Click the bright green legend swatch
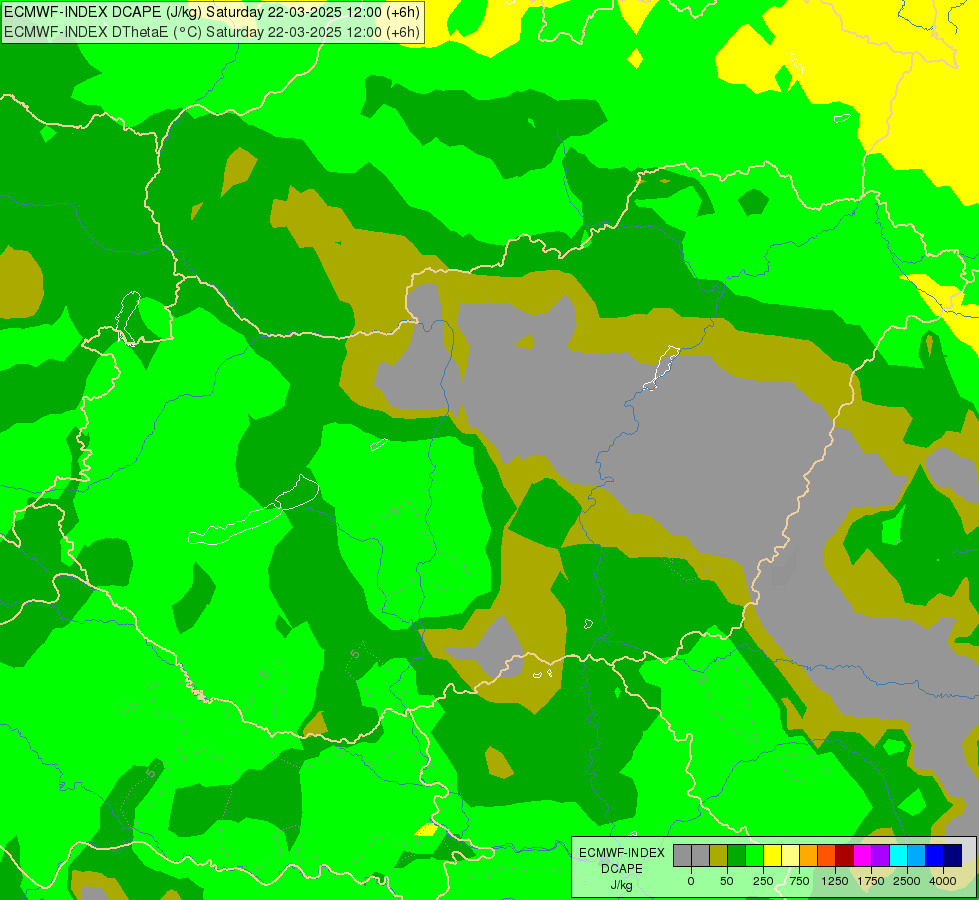The height and width of the screenshot is (900, 979). tap(755, 855)
